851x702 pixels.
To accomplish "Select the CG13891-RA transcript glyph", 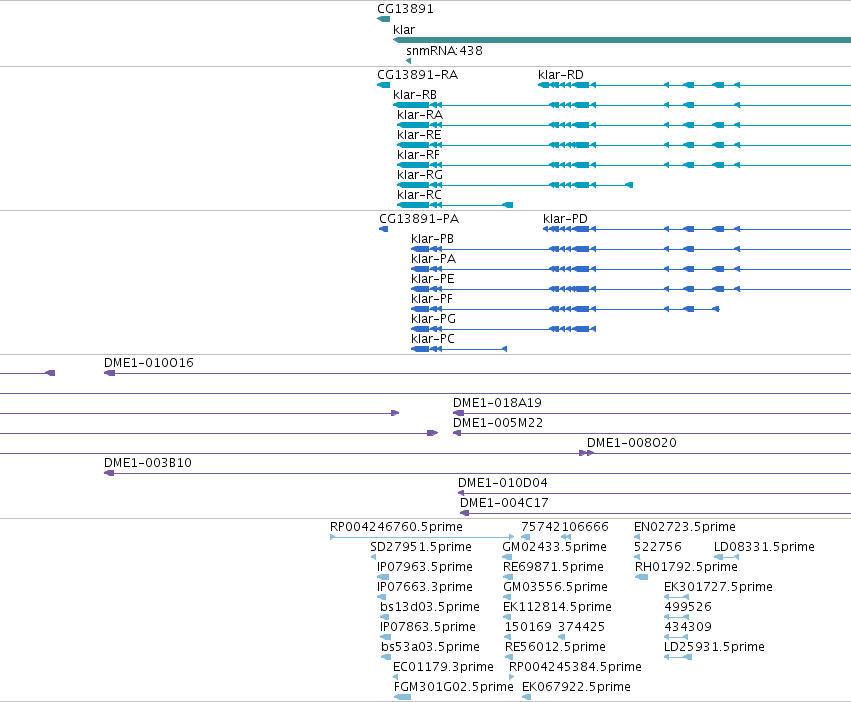I will (x=384, y=85).
